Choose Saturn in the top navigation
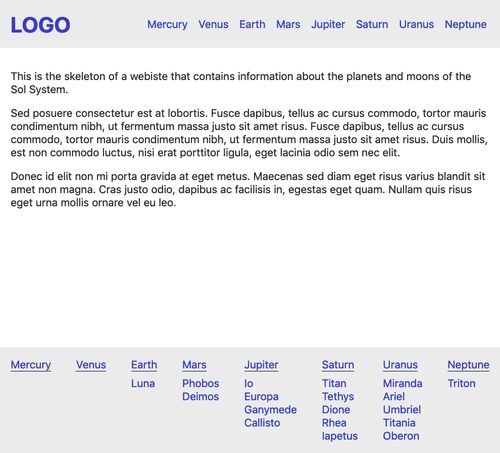 pyautogui.click(x=372, y=24)
